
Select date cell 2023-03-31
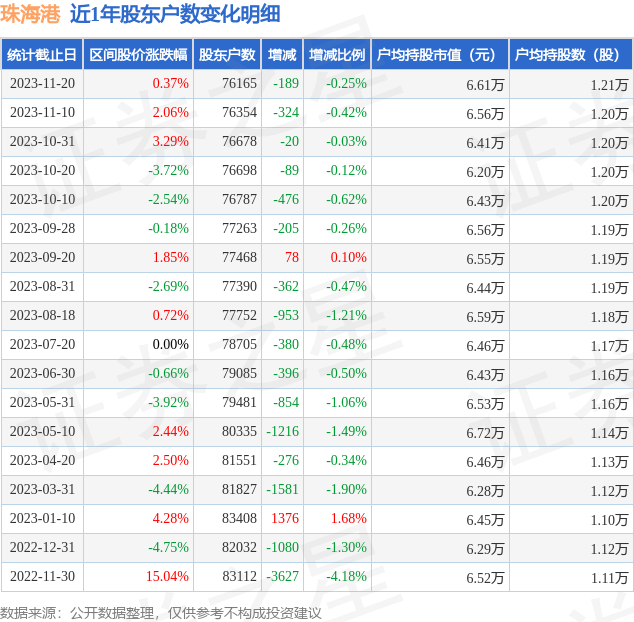click(42, 489)
